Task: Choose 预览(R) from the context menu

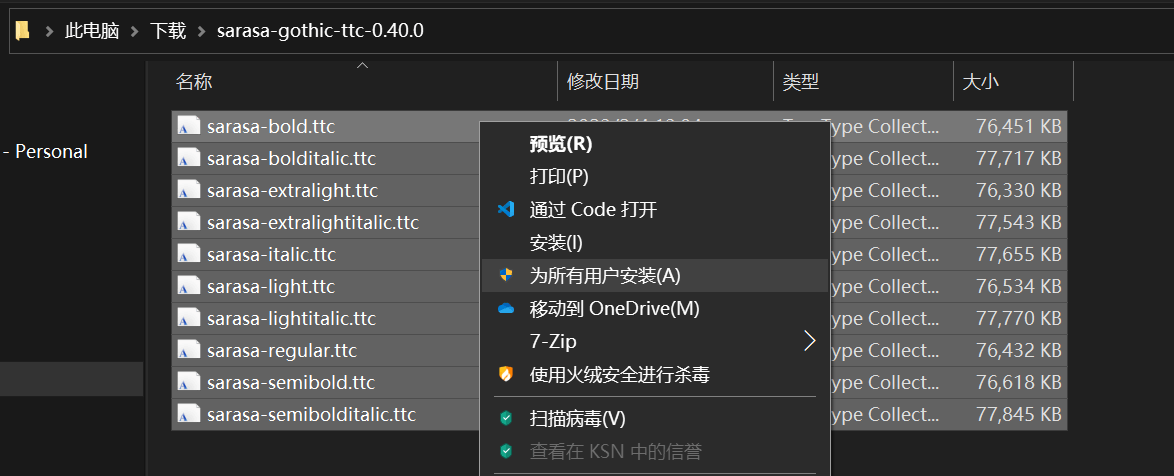Action: pyautogui.click(x=560, y=144)
